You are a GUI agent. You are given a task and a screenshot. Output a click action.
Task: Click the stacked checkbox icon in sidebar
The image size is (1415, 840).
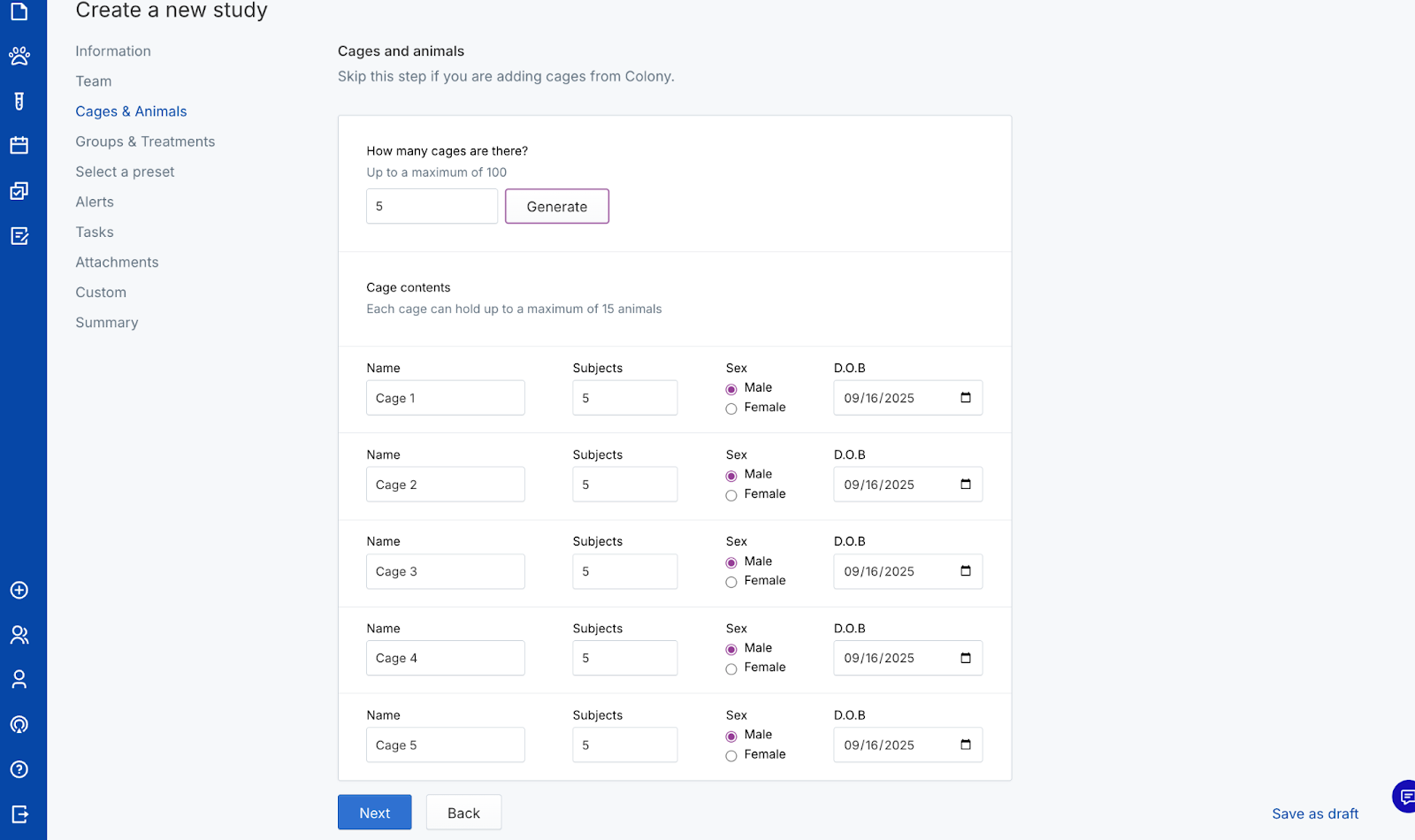[19, 191]
